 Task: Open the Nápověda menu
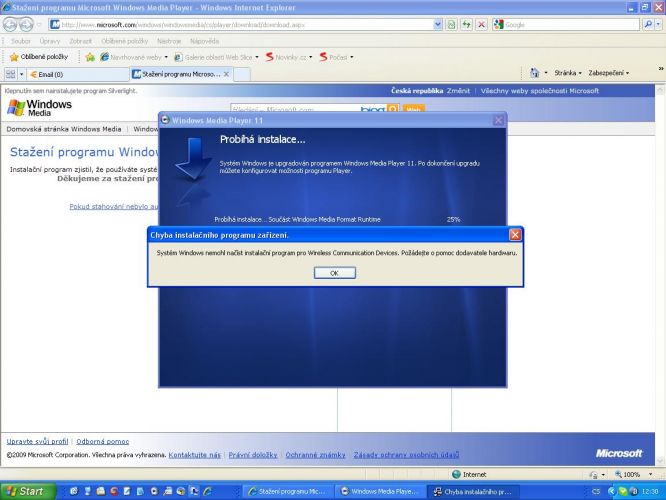204,41
